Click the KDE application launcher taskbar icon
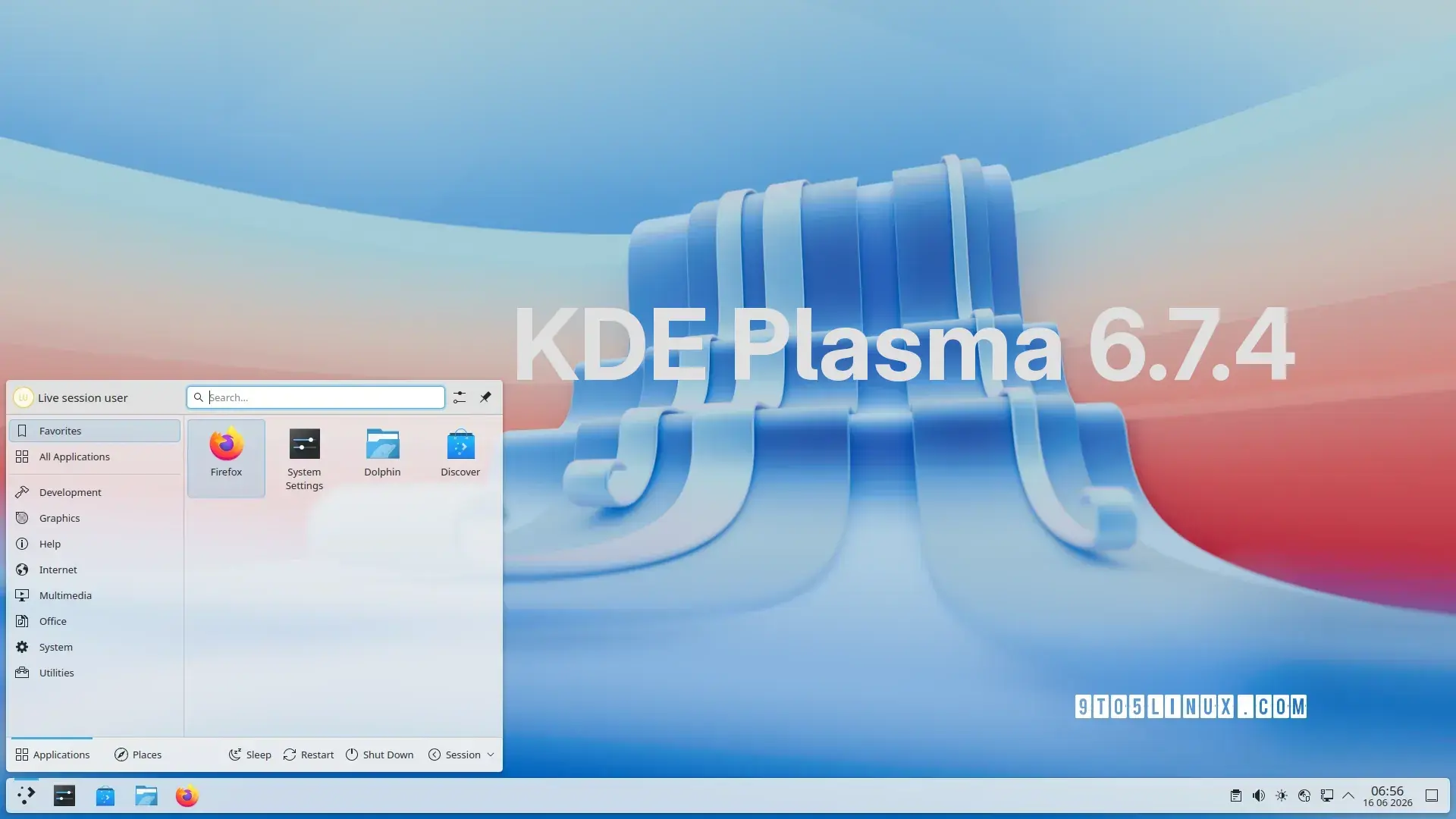Image resolution: width=1456 pixels, height=819 pixels. (27, 795)
